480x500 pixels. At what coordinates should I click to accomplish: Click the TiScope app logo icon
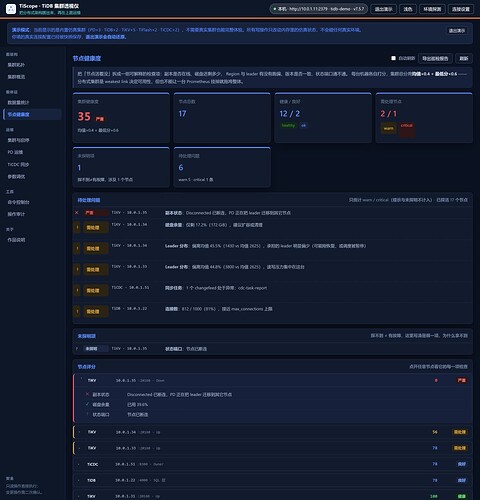11,9
